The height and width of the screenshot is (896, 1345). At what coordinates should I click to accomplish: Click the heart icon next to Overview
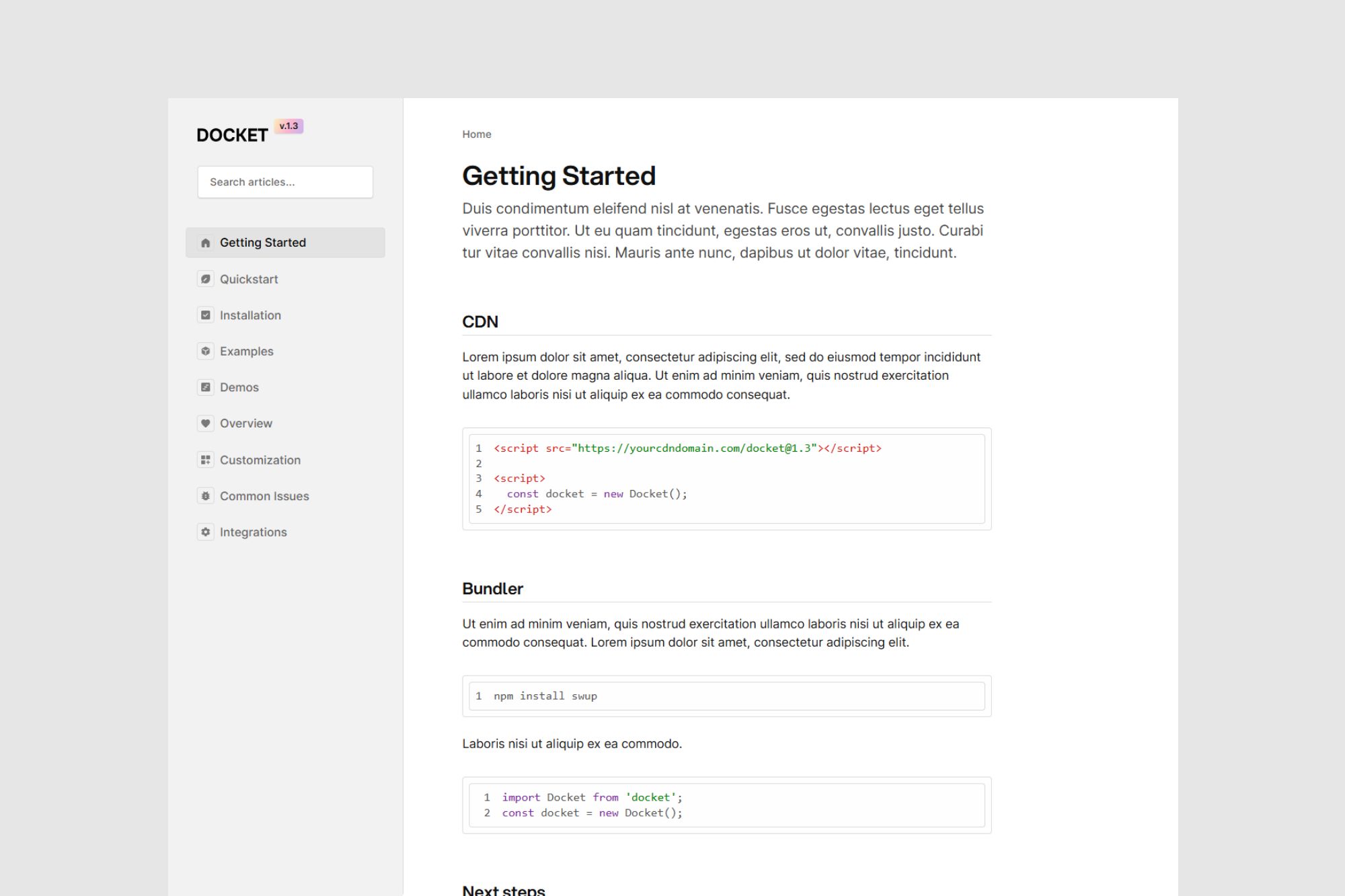tap(206, 423)
